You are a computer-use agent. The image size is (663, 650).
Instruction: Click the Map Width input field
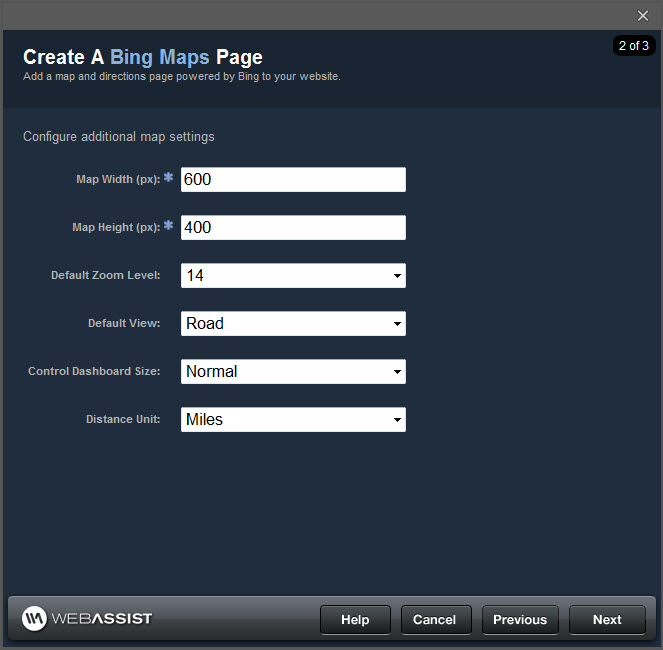point(293,179)
